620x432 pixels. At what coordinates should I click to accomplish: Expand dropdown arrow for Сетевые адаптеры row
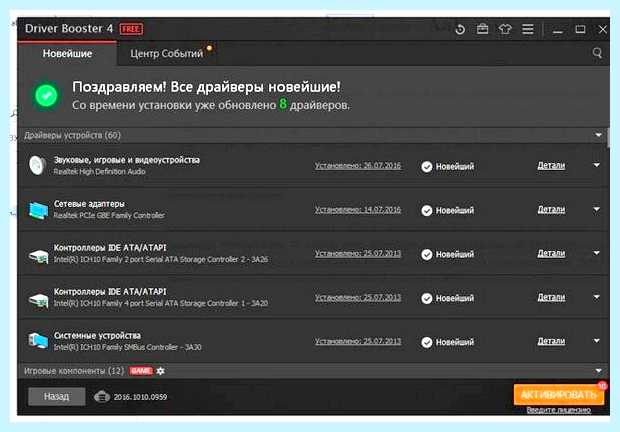[x=596, y=209]
